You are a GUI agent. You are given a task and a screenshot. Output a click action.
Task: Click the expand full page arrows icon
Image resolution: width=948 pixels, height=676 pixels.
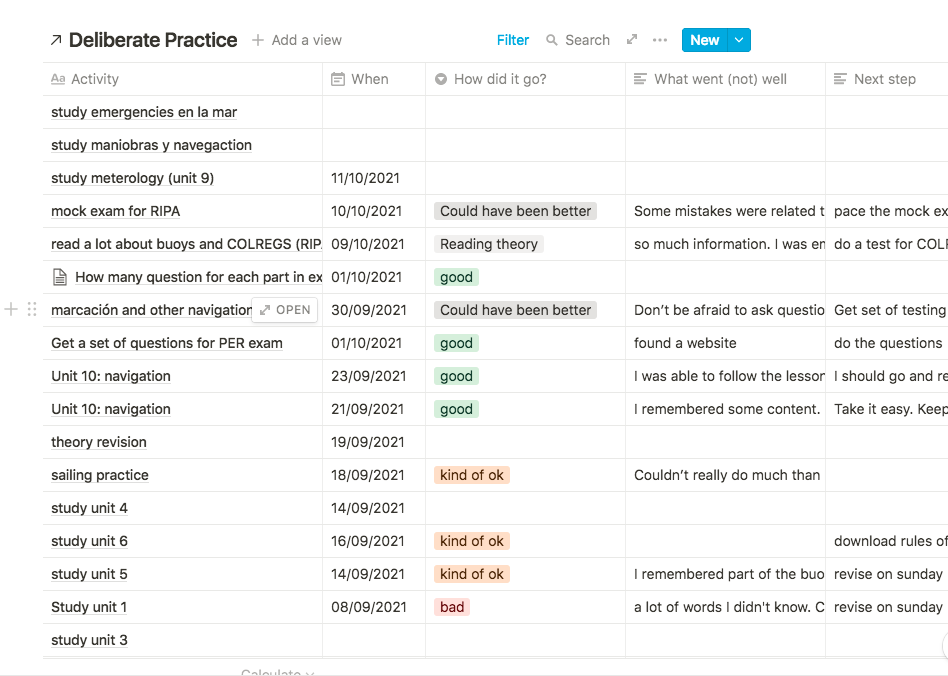click(632, 40)
